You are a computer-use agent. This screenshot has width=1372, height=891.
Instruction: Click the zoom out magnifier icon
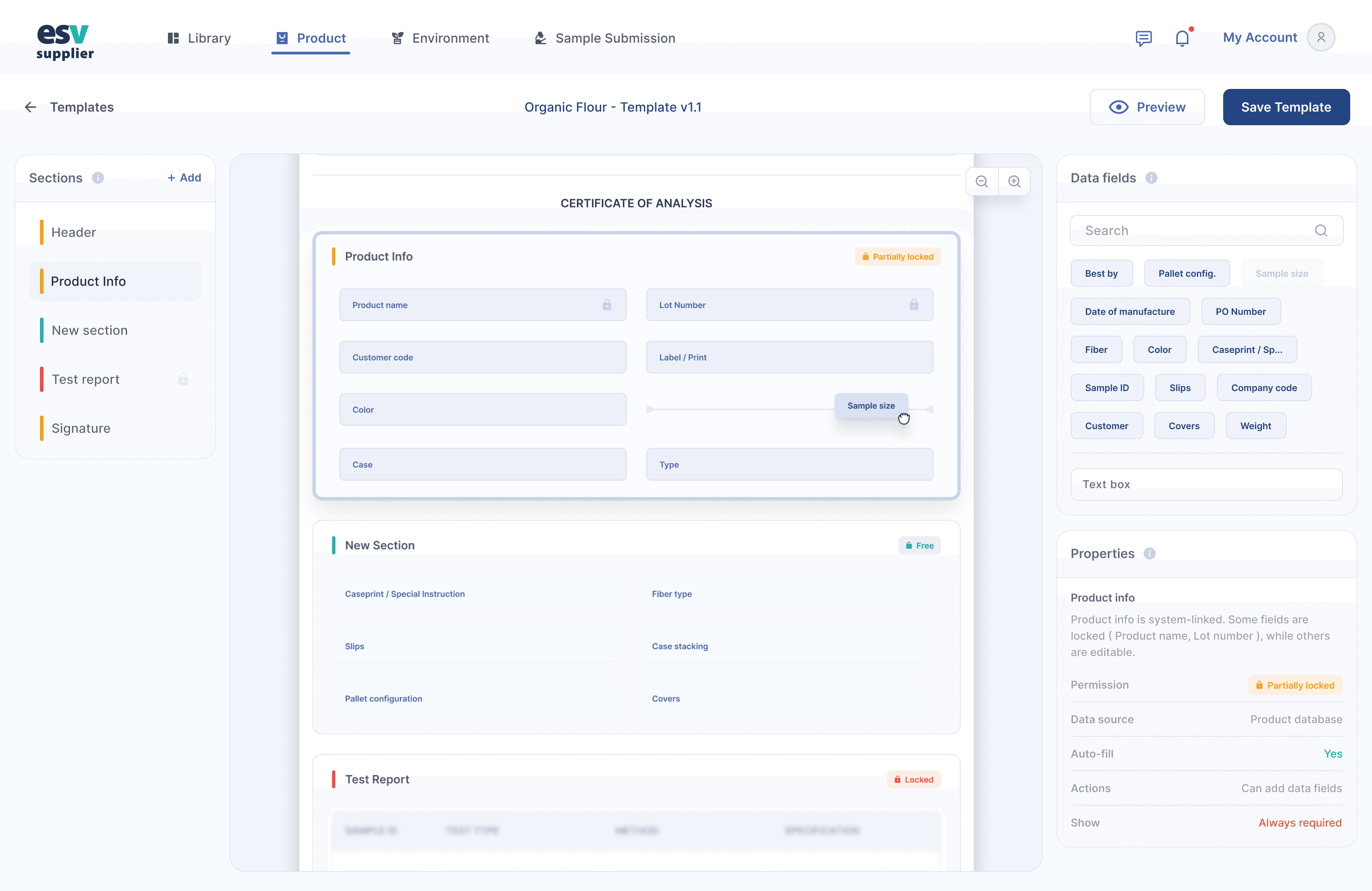[x=982, y=181]
